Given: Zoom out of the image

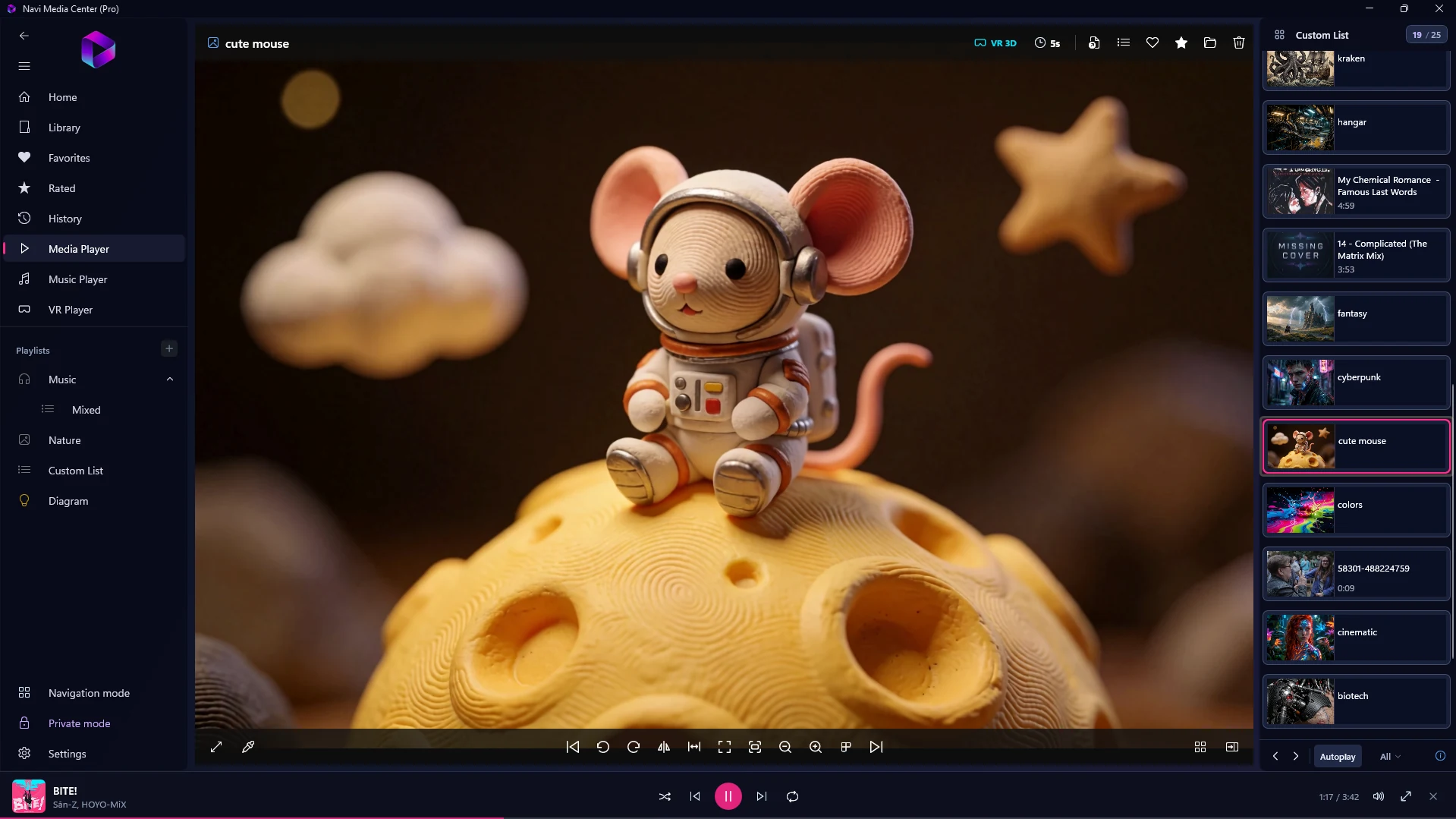Looking at the screenshot, I should (x=785, y=747).
